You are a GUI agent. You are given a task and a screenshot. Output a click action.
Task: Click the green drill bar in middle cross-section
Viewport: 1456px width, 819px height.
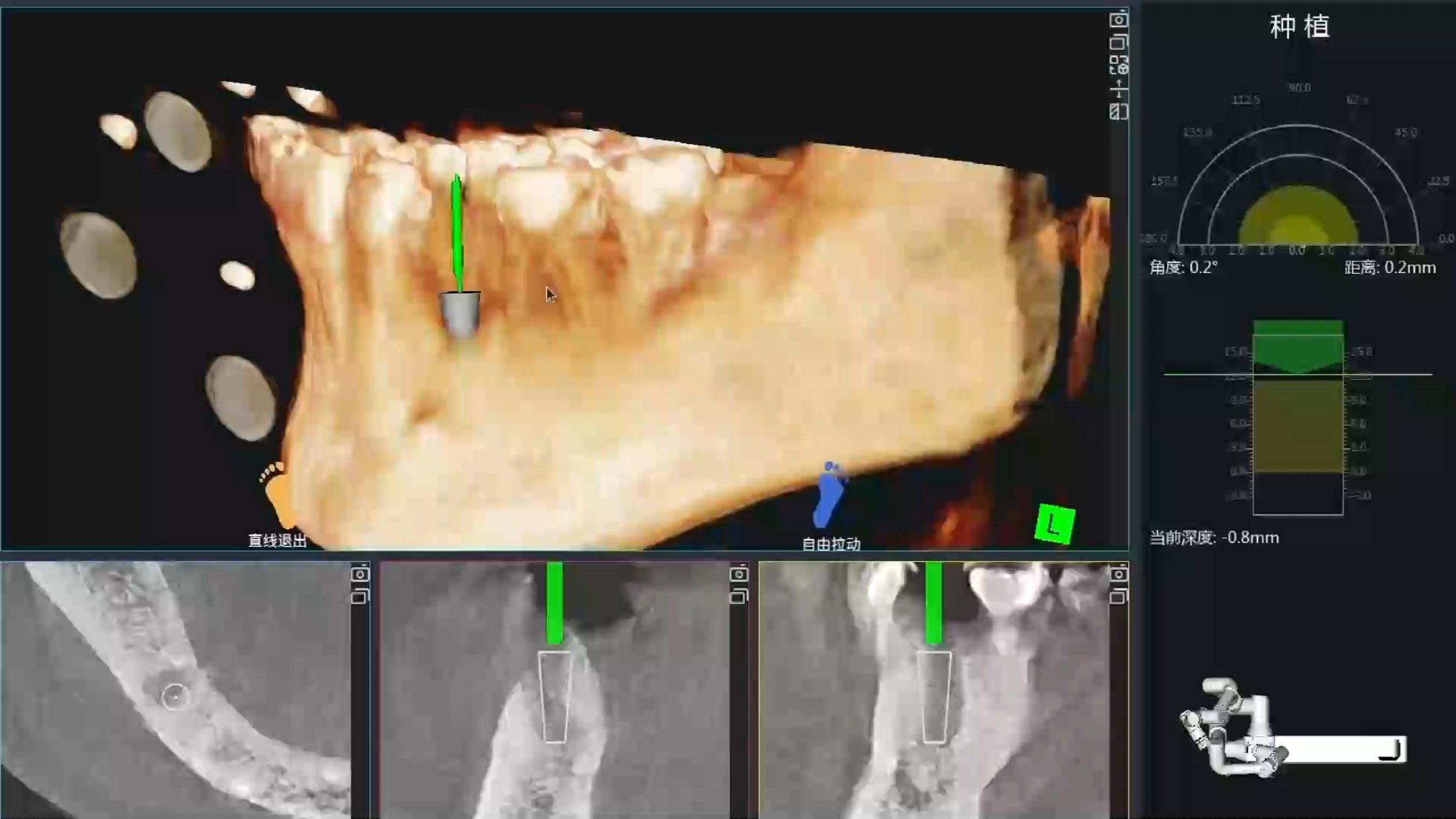click(555, 603)
